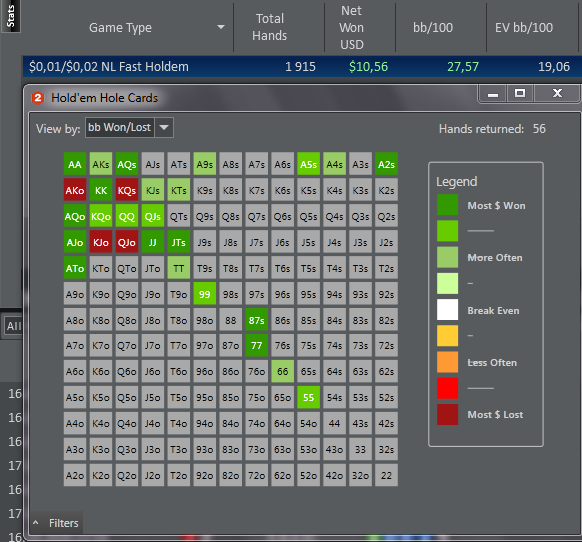Maximize the Hold'em Hole Cards window
Screen dimensions: 582x542
520,94
